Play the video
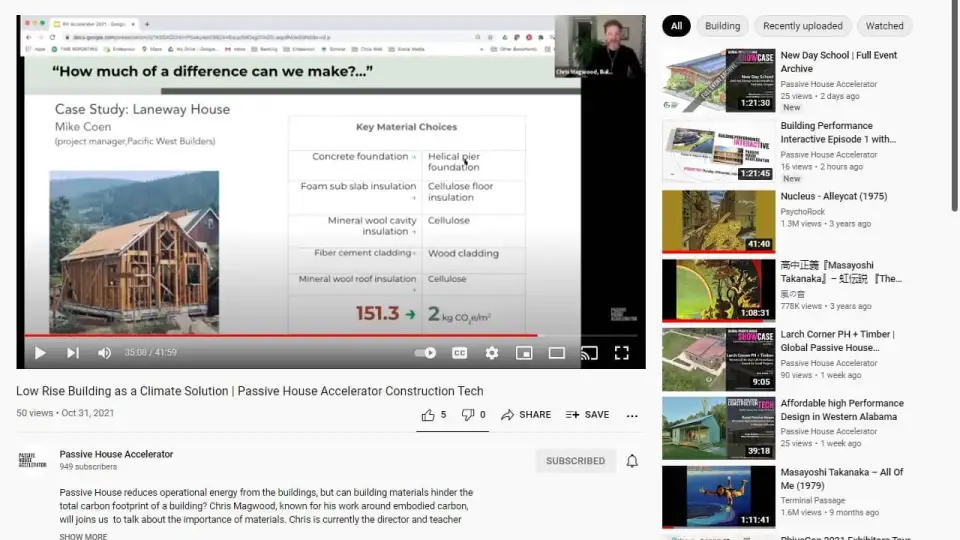 pyautogui.click(x=40, y=353)
